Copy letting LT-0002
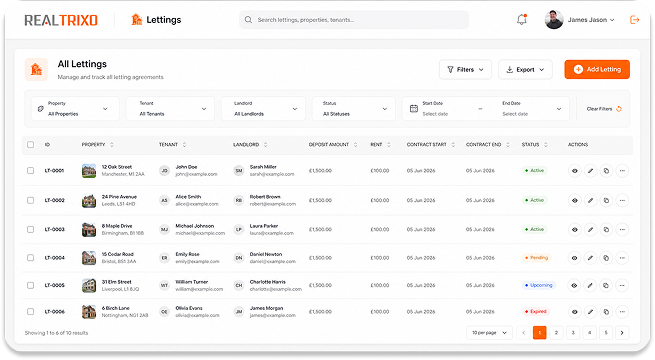 tap(606, 200)
